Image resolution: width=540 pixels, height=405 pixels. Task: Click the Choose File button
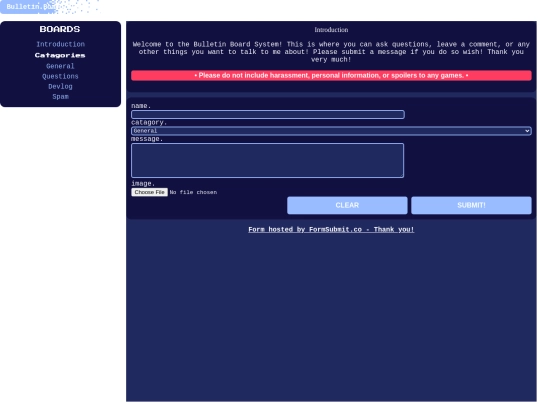coord(149,192)
